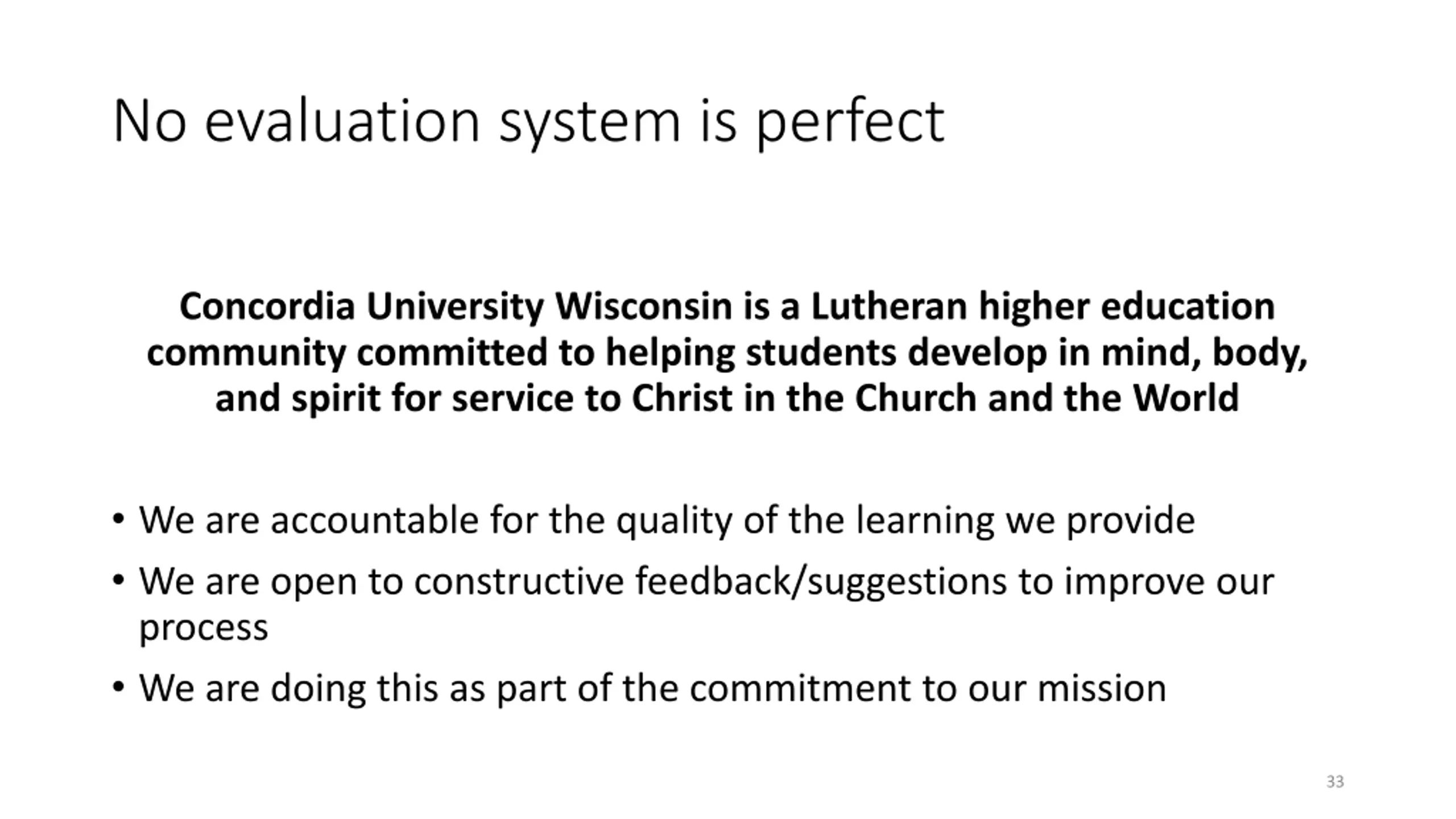1456x819 pixels.
Task: Click the second bullet point marker
Action: click(118, 581)
